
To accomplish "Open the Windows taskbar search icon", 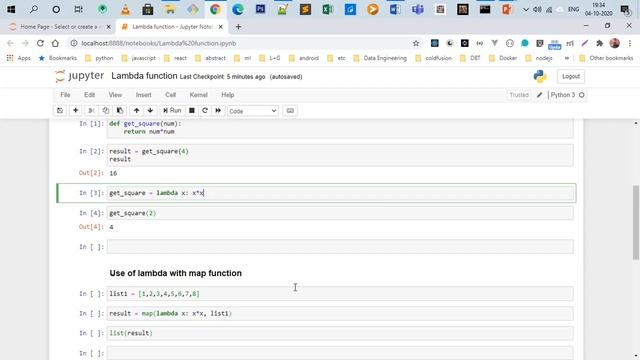I will 34,9.
